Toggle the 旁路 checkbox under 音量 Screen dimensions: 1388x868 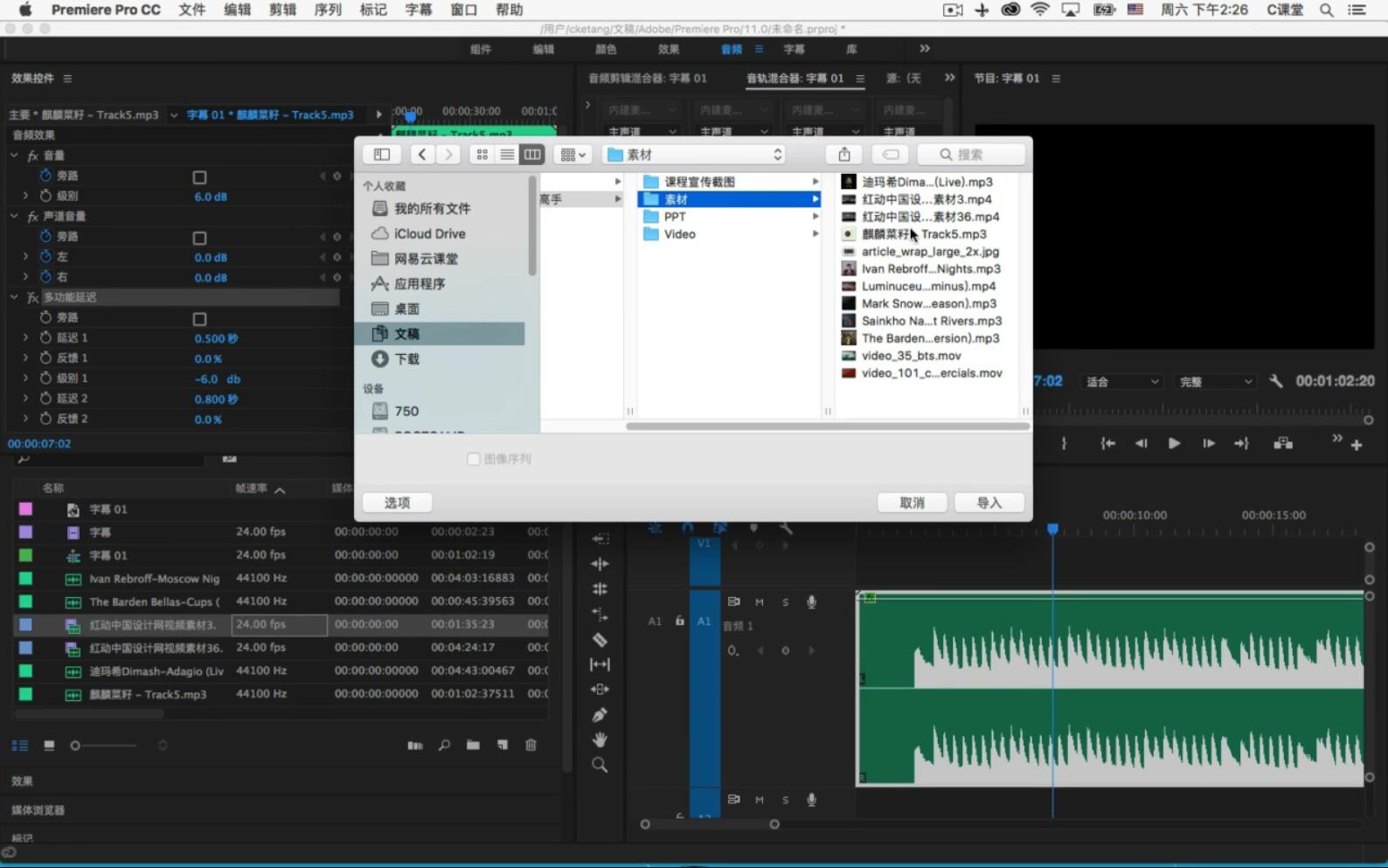click(199, 177)
